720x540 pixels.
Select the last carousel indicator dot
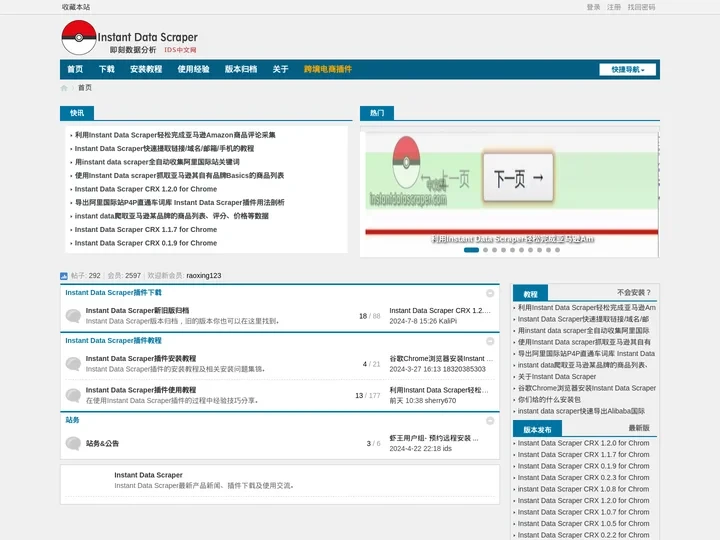click(x=557, y=250)
